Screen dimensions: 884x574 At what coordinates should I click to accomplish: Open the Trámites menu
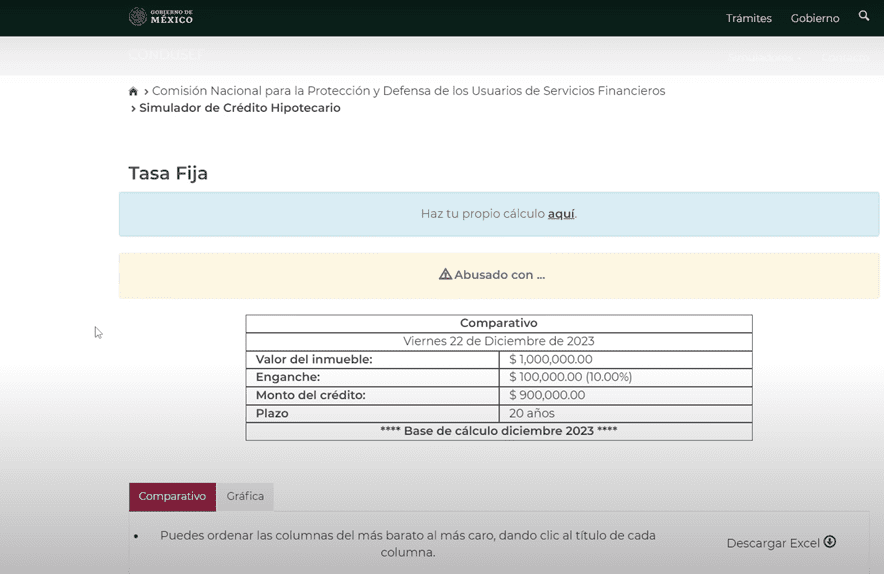pos(748,18)
